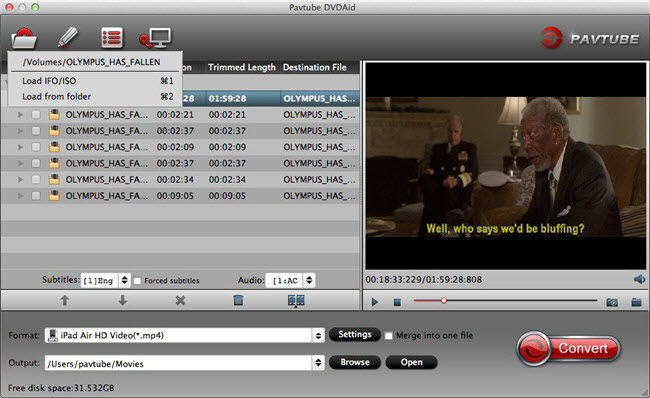Expand the 00:02:21 title row
Image resolution: width=650 pixels, height=398 pixels.
point(20,114)
